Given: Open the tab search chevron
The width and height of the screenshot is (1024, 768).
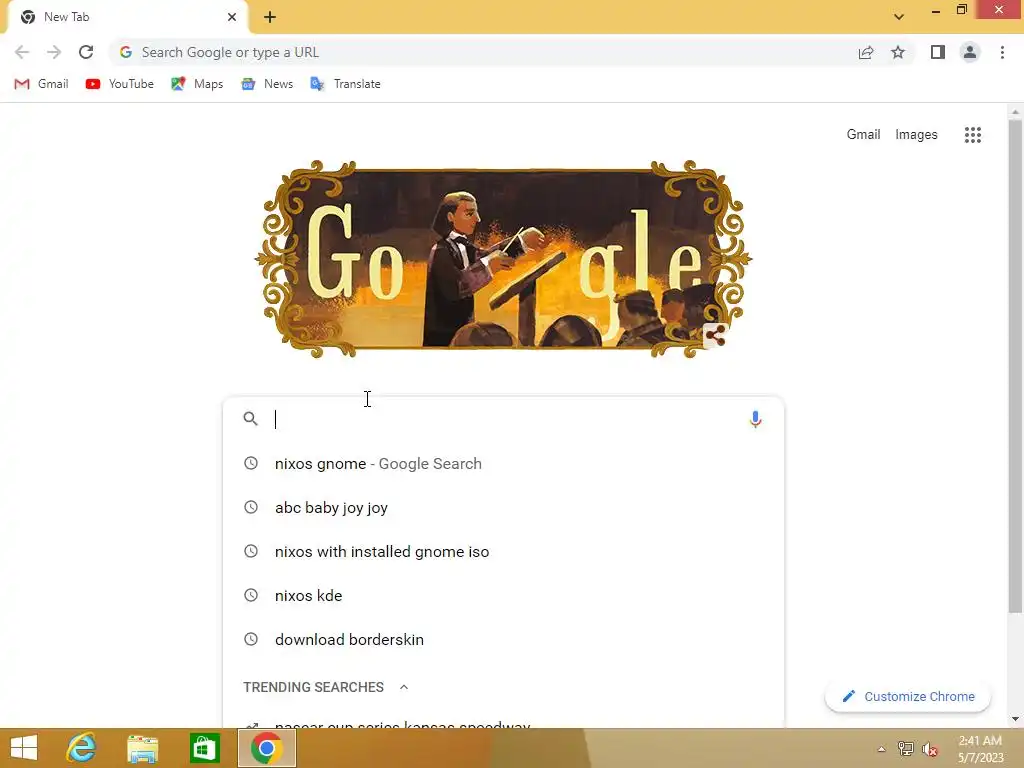Looking at the screenshot, I should (899, 17).
